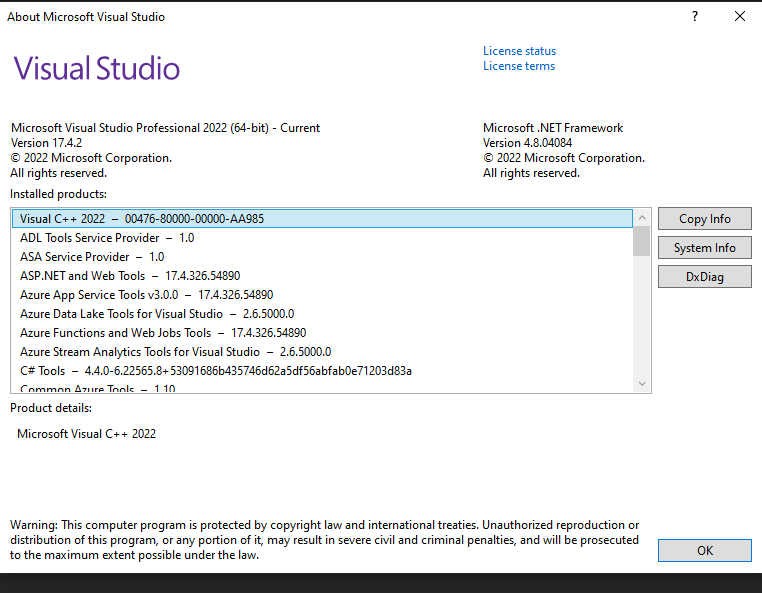Close the About Microsoft Visual Studio dialog
Image resolution: width=762 pixels, height=593 pixels.
[x=740, y=17]
